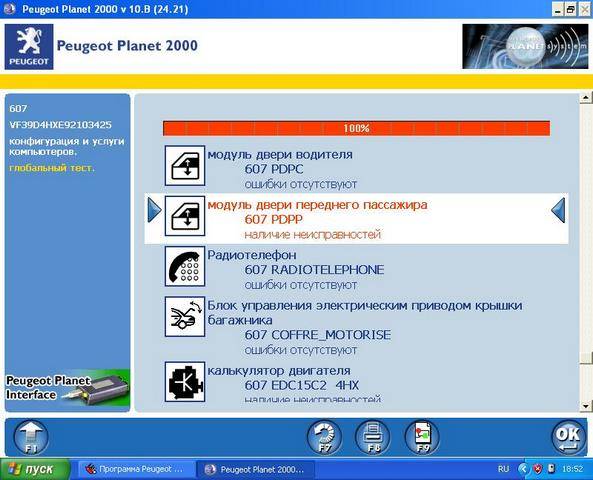
Task: Click '607 RADIOTELEPHONE' text
Action: click(x=314, y=270)
